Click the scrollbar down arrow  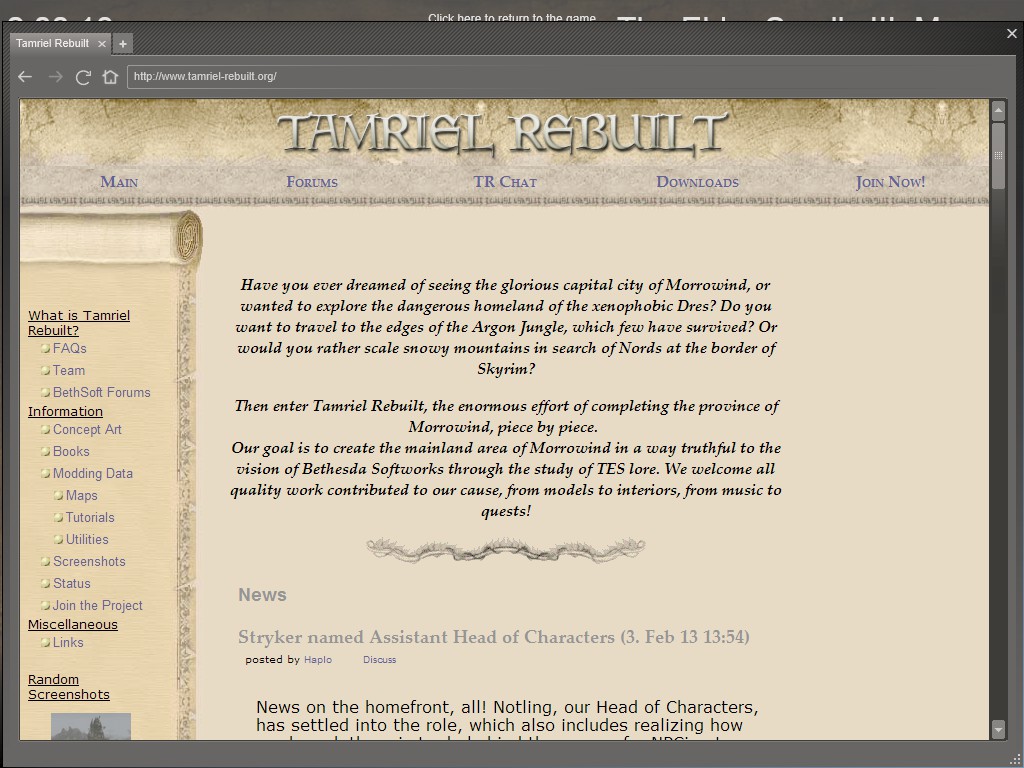click(x=998, y=729)
